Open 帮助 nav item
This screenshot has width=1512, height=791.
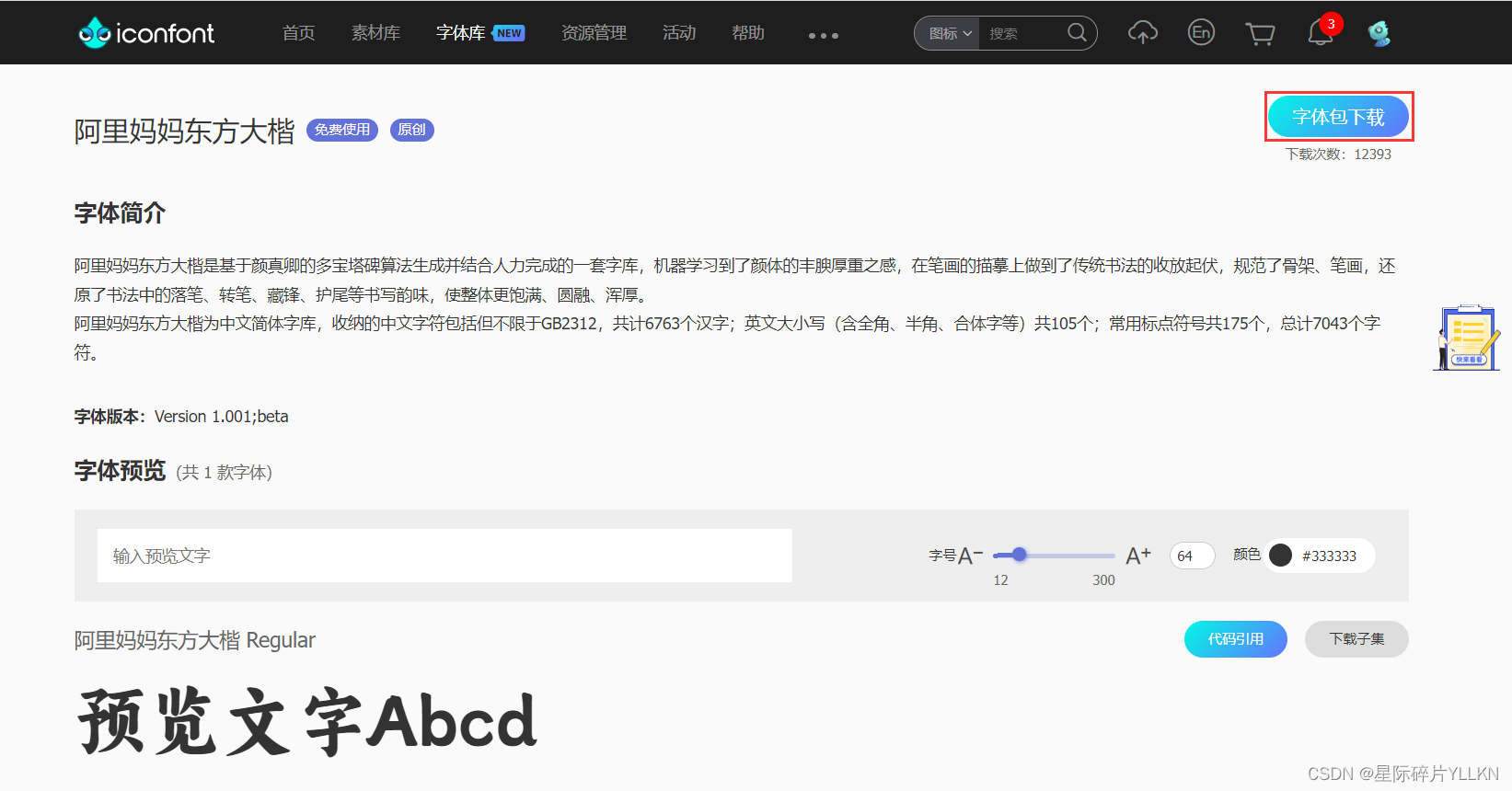point(748,33)
